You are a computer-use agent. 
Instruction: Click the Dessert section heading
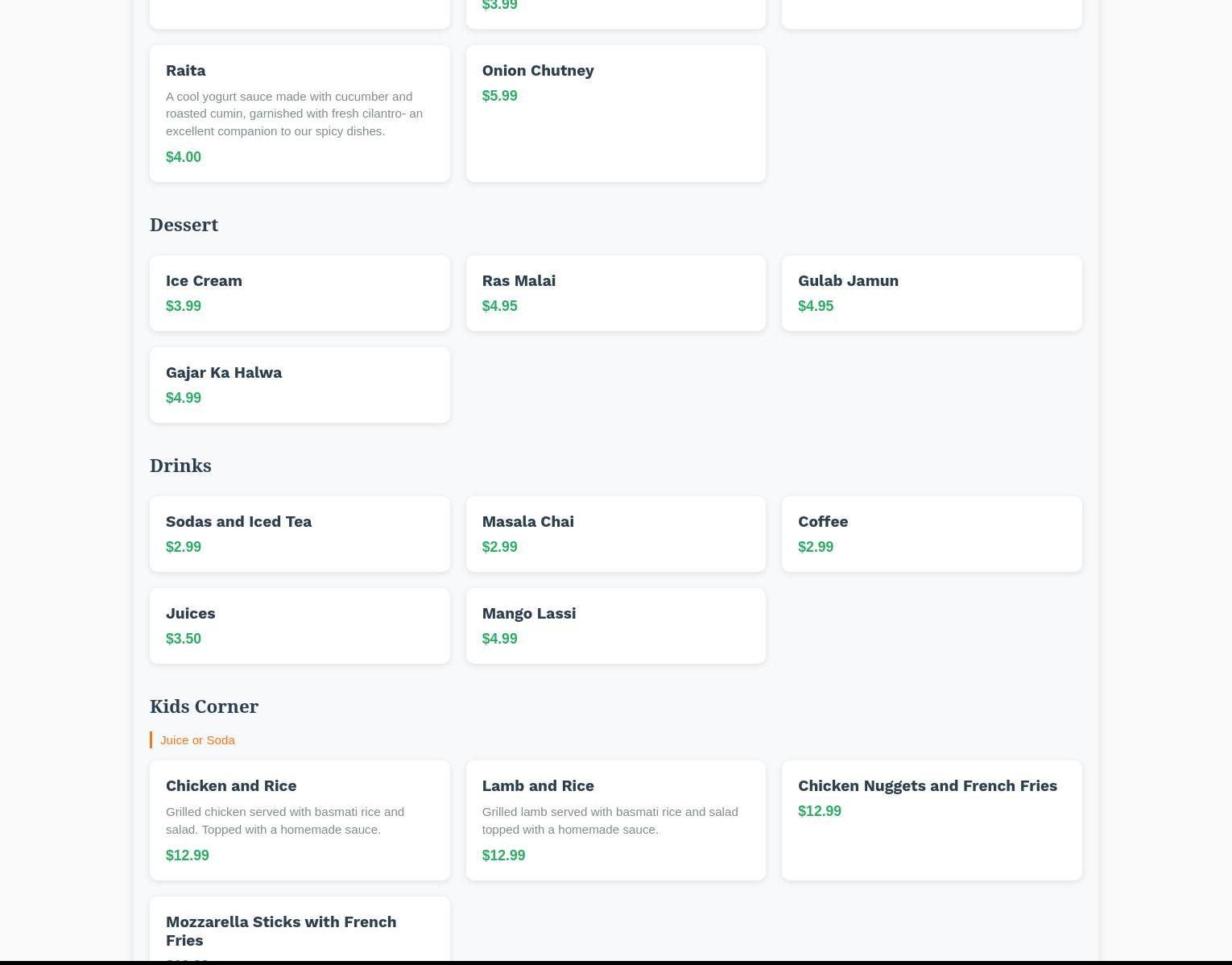coord(184,225)
